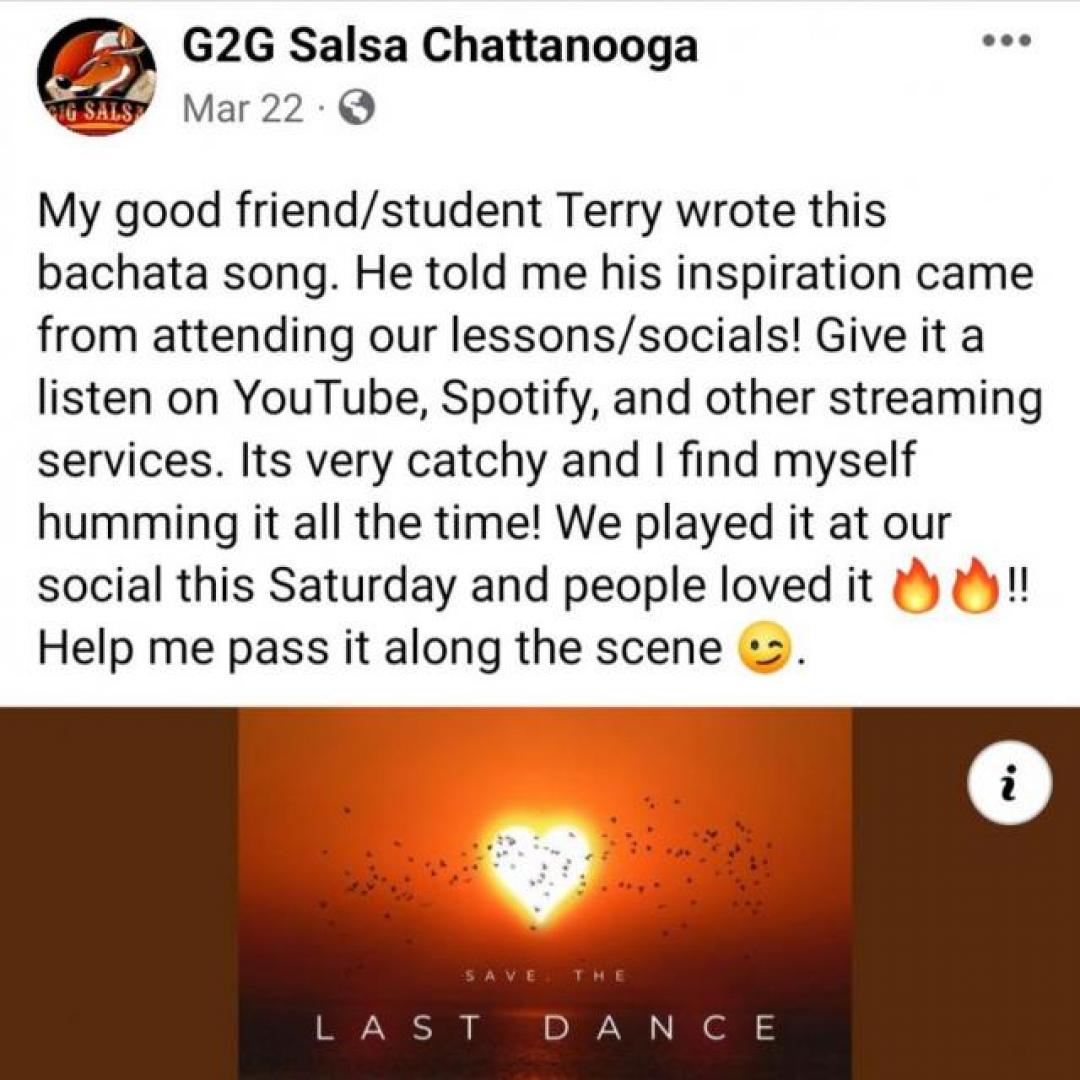Open the G2G Salsa fox profile picture

pos(96,76)
